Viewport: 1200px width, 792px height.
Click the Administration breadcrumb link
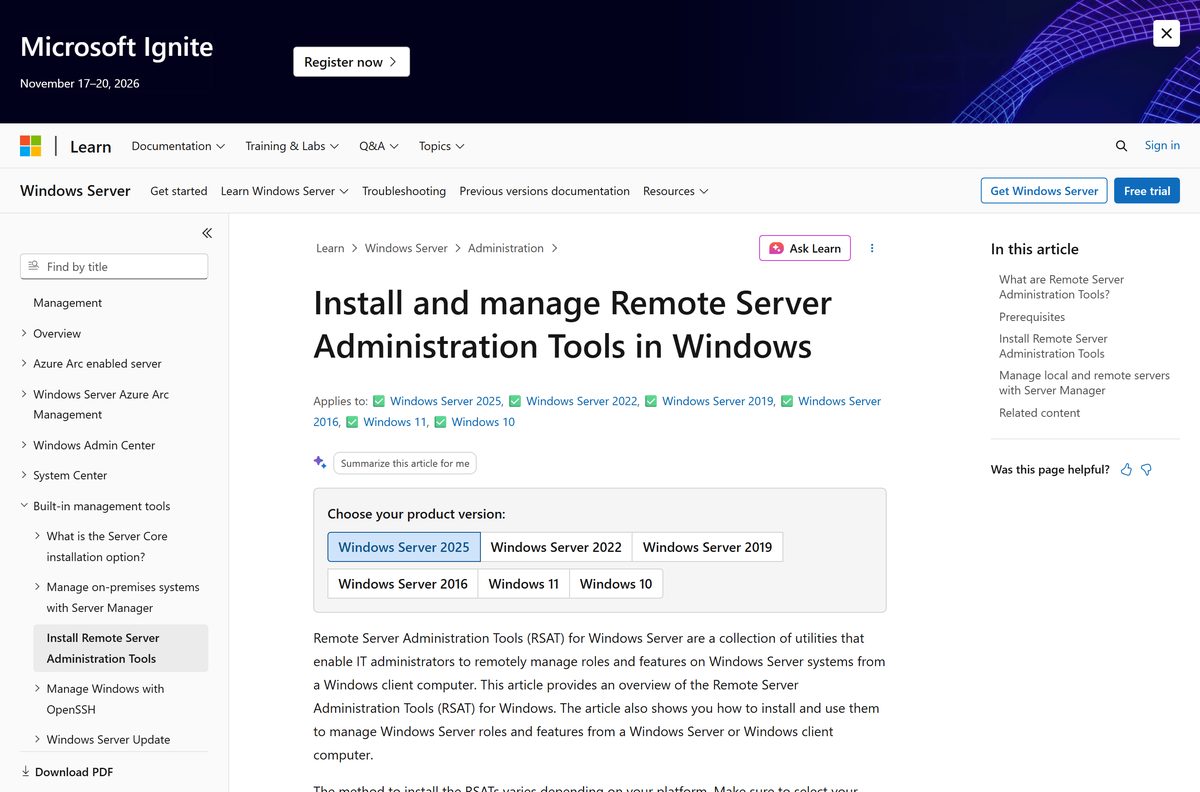pos(506,248)
